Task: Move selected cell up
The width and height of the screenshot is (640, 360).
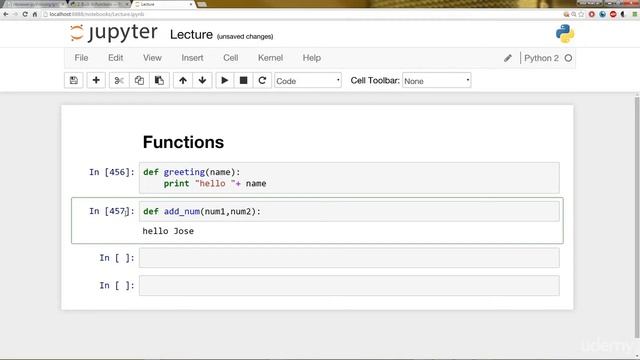Action: [183, 80]
